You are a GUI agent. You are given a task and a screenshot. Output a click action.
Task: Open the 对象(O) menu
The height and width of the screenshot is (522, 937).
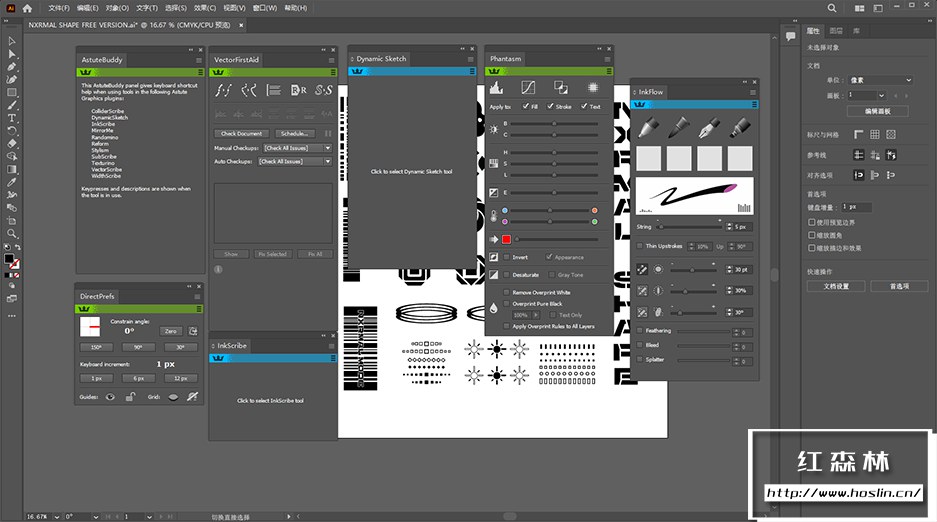click(x=117, y=8)
